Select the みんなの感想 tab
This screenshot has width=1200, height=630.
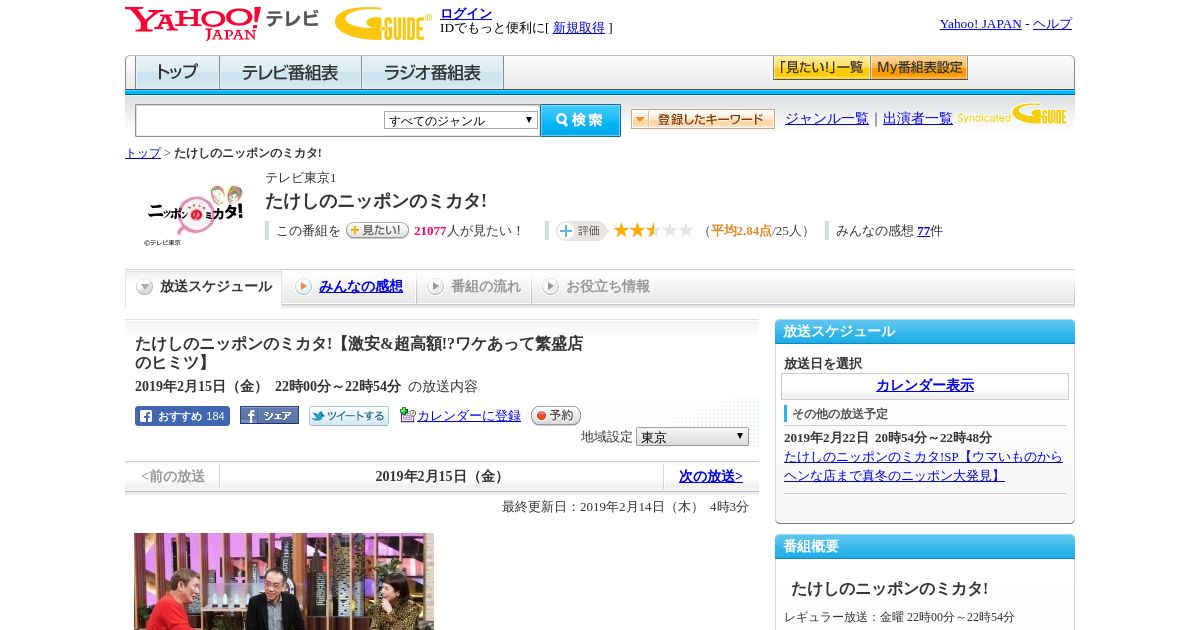coord(350,287)
